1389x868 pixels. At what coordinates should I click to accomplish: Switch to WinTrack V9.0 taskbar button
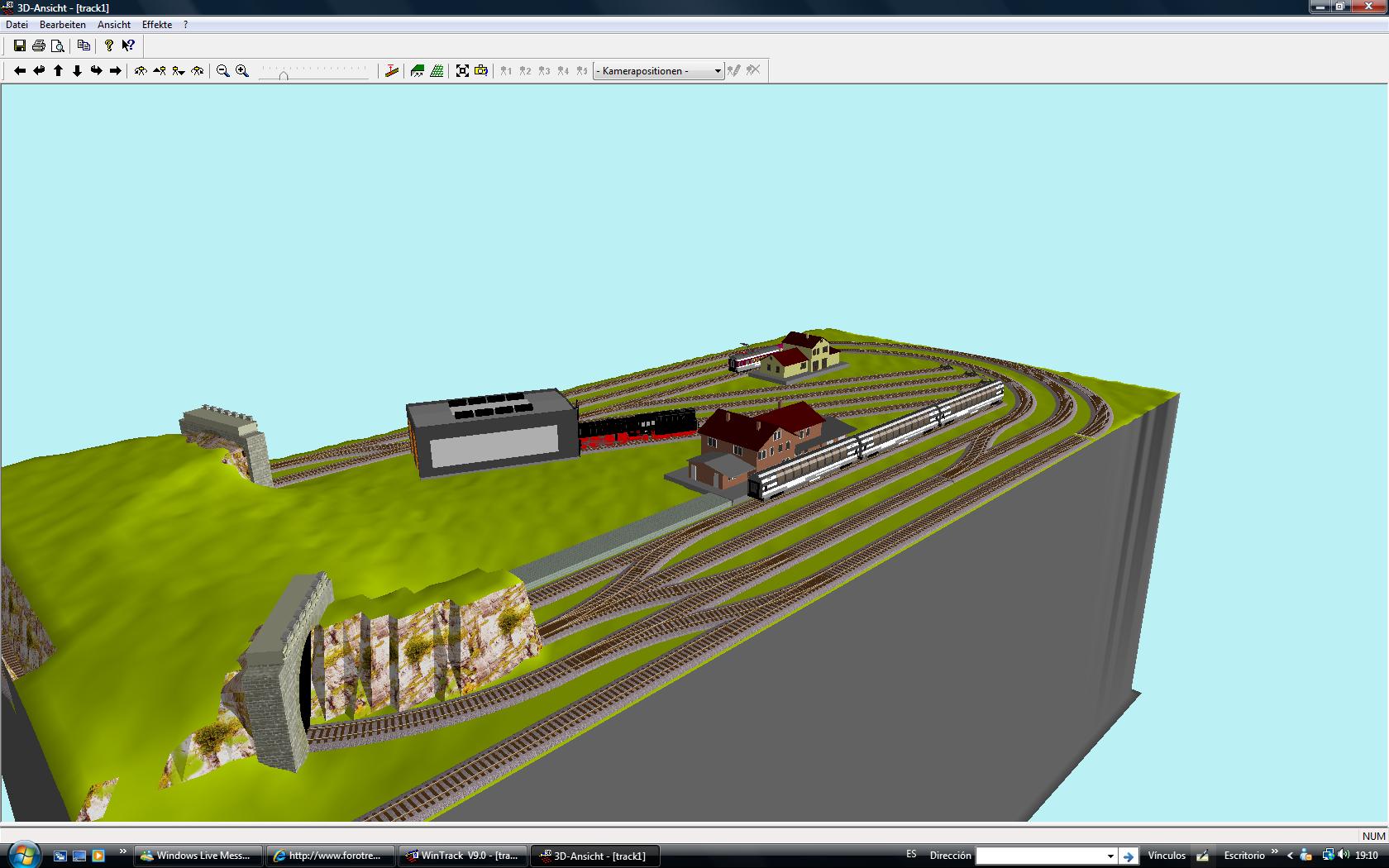tap(462, 856)
